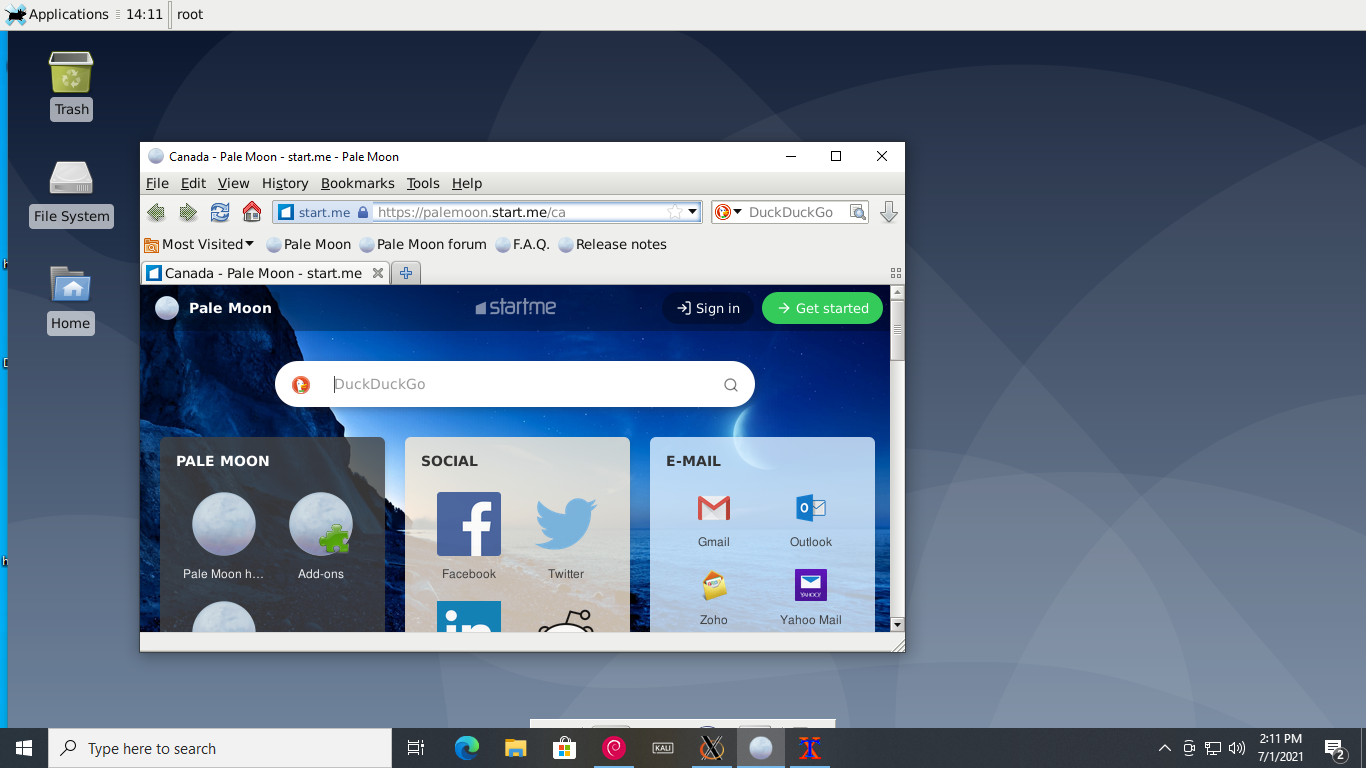Image resolution: width=1366 pixels, height=768 pixels.
Task: Open the Twitter tile
Action: point(566,536)
